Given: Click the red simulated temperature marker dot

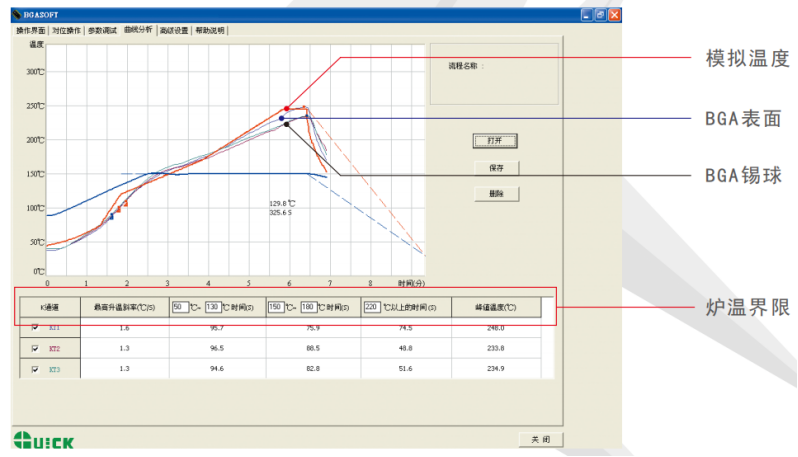Looking at the screenshot, I should (x=287, y=108).
